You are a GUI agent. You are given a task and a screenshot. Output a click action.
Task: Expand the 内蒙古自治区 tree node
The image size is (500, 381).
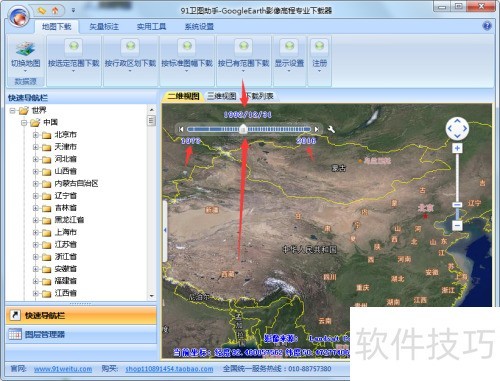[36, 184]
